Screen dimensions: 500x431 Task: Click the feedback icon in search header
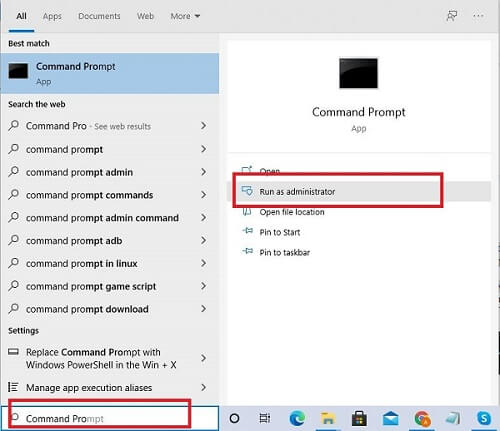click(452, 16)
